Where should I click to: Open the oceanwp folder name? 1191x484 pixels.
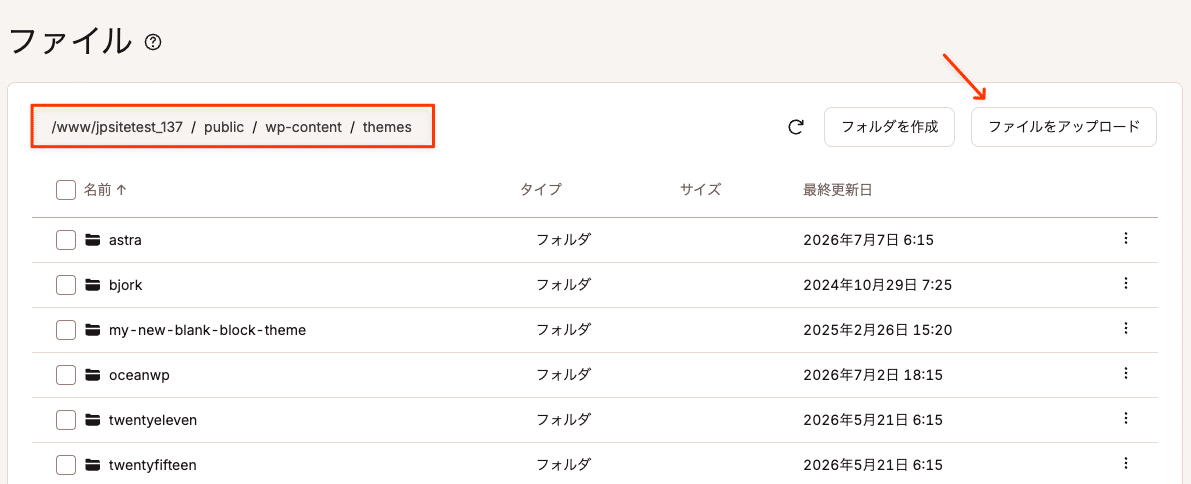(x=140, y=375)
